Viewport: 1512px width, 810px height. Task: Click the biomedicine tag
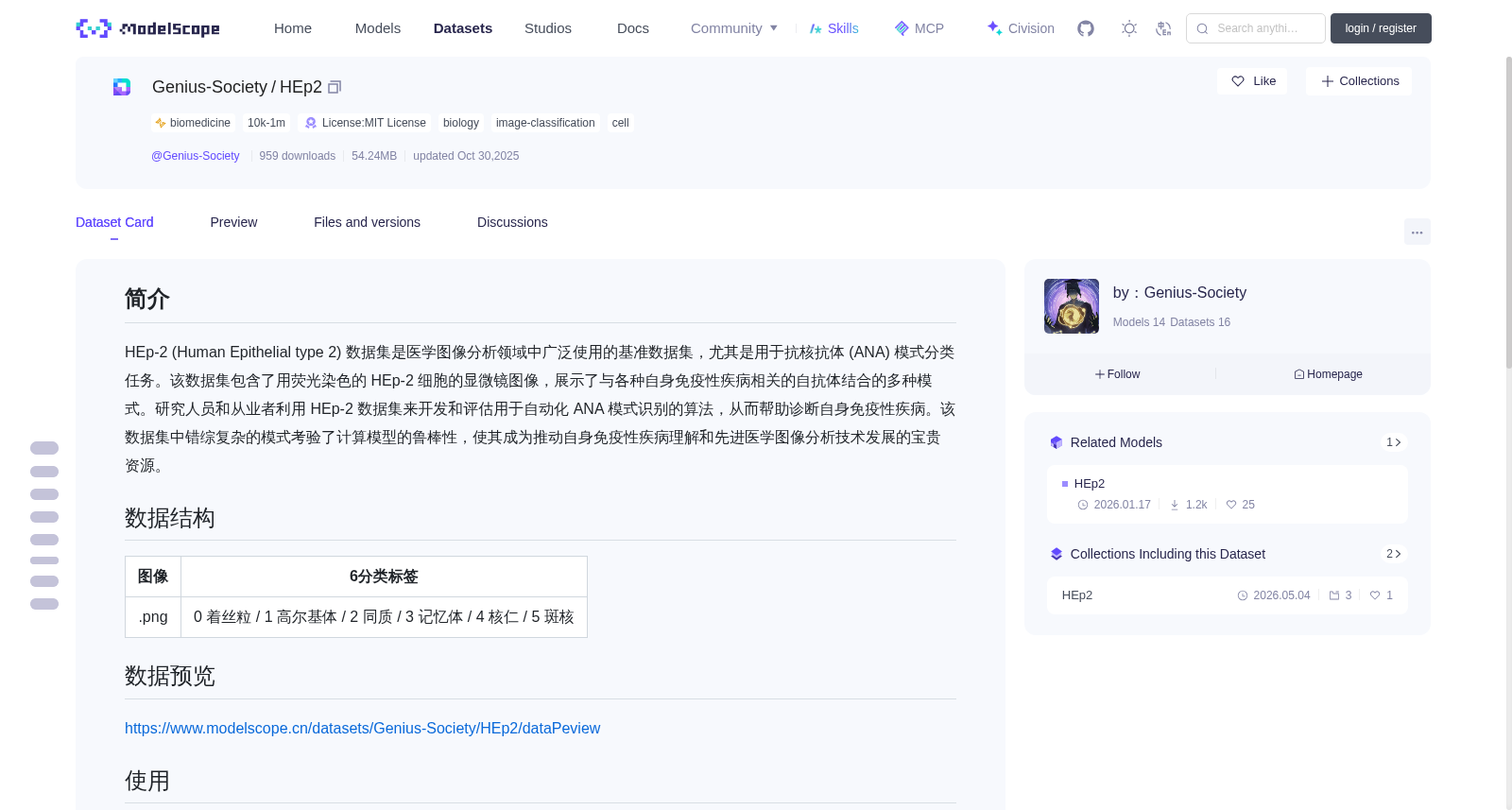(x=193, y=123)
